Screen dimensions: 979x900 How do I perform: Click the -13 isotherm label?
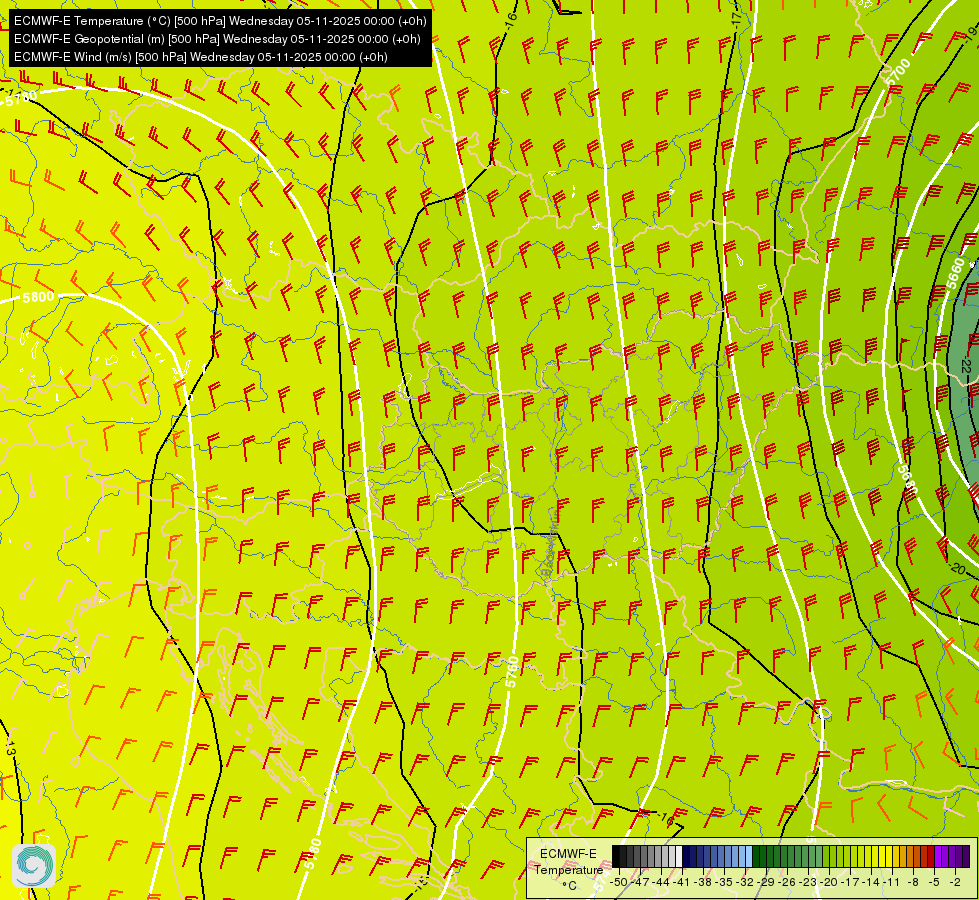pos(9,748)
